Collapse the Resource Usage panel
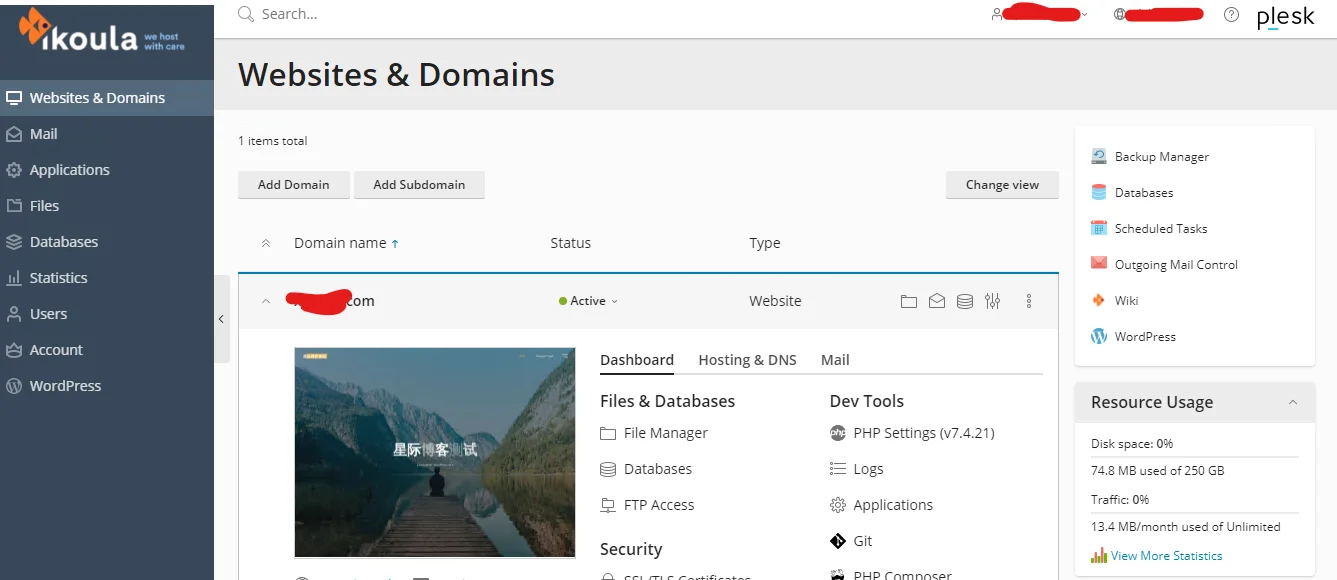The image size is (1337, 580). point(1292,402)
